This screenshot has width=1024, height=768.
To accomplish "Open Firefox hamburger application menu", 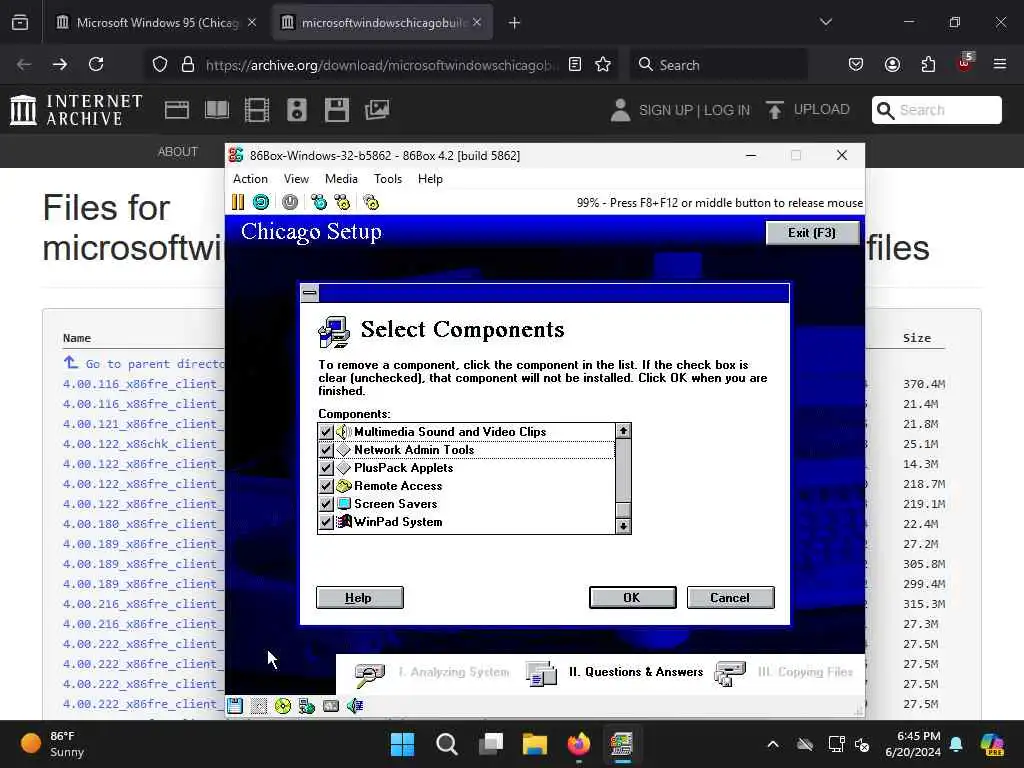I will tap(1000, 64).
